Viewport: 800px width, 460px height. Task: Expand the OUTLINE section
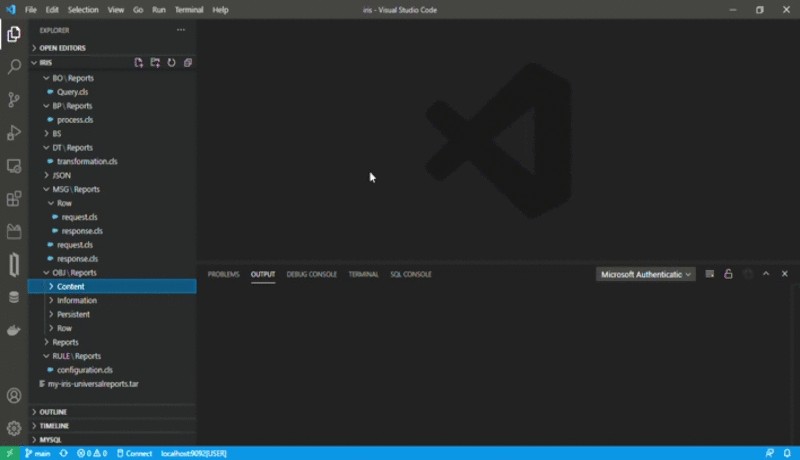(53, 412)
